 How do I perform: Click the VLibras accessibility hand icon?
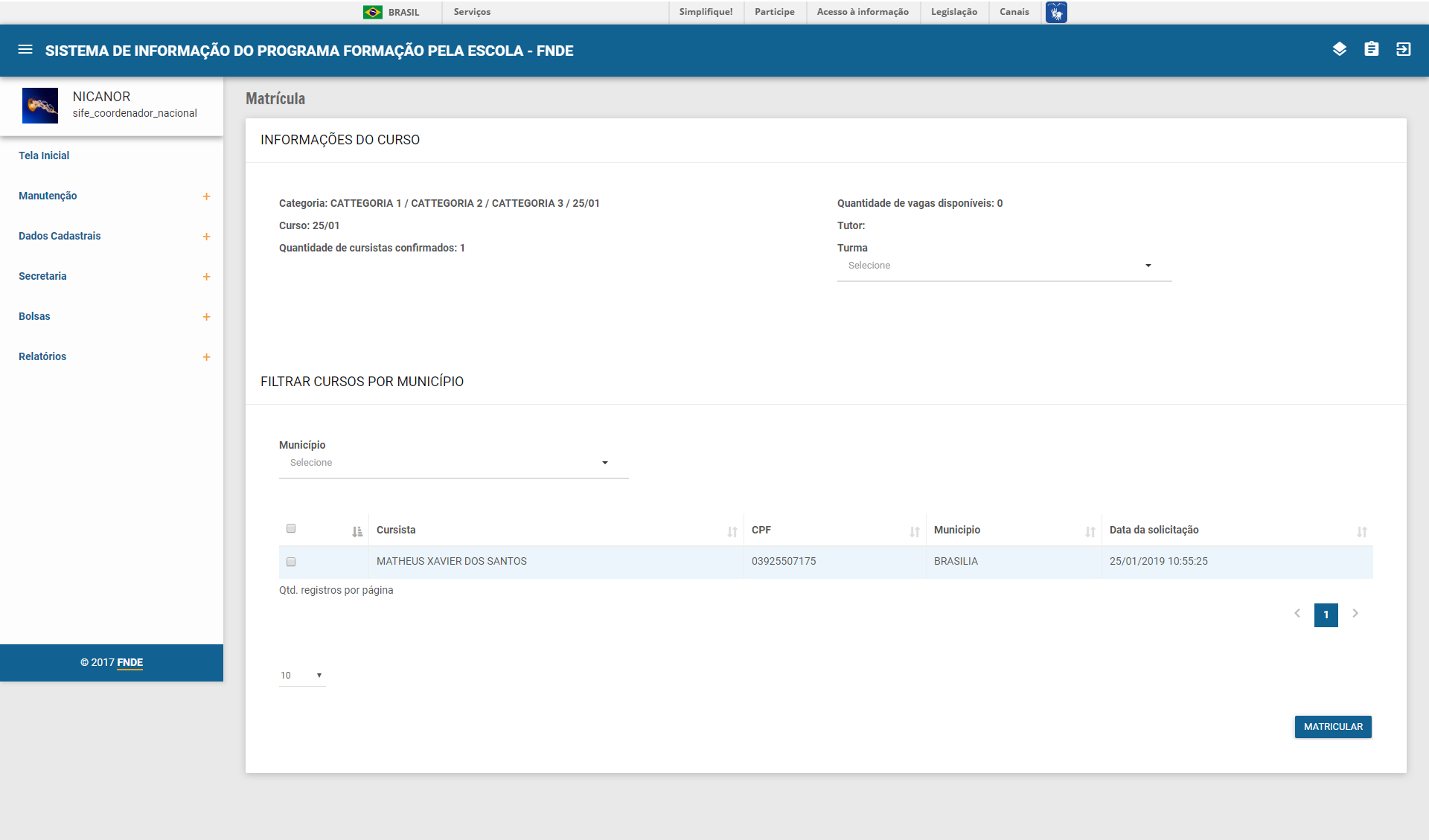click(x=1055, y=12)
